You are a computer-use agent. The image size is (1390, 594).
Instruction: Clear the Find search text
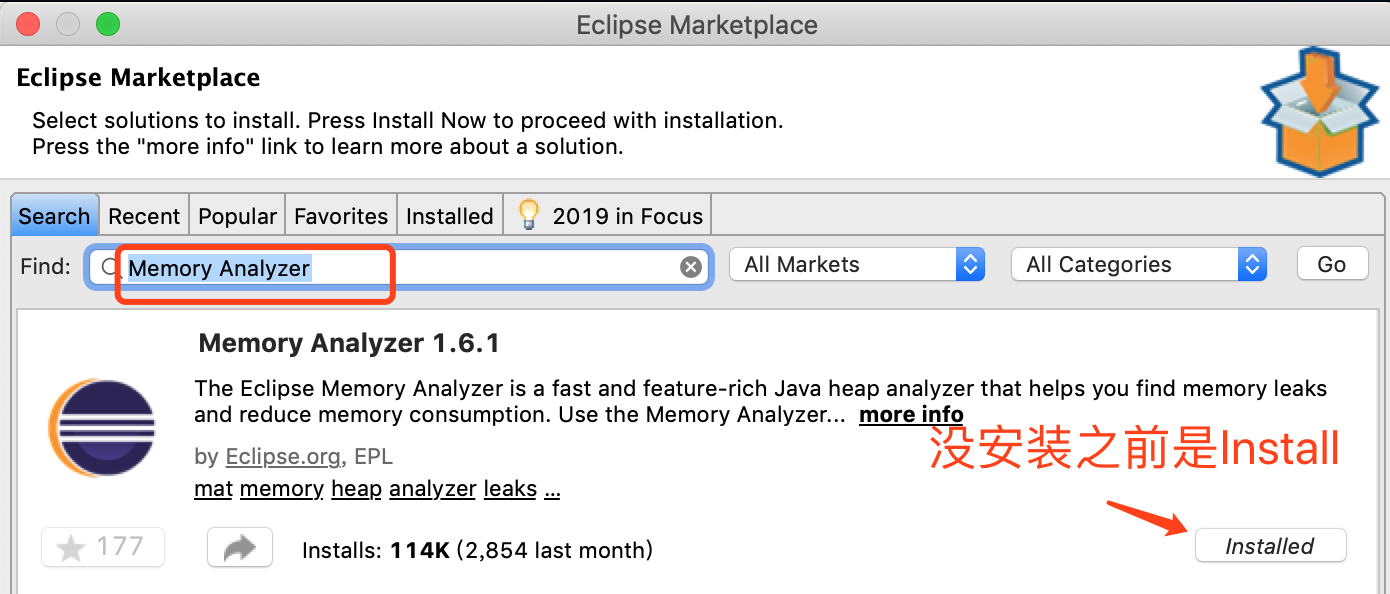tap(690, 267)
